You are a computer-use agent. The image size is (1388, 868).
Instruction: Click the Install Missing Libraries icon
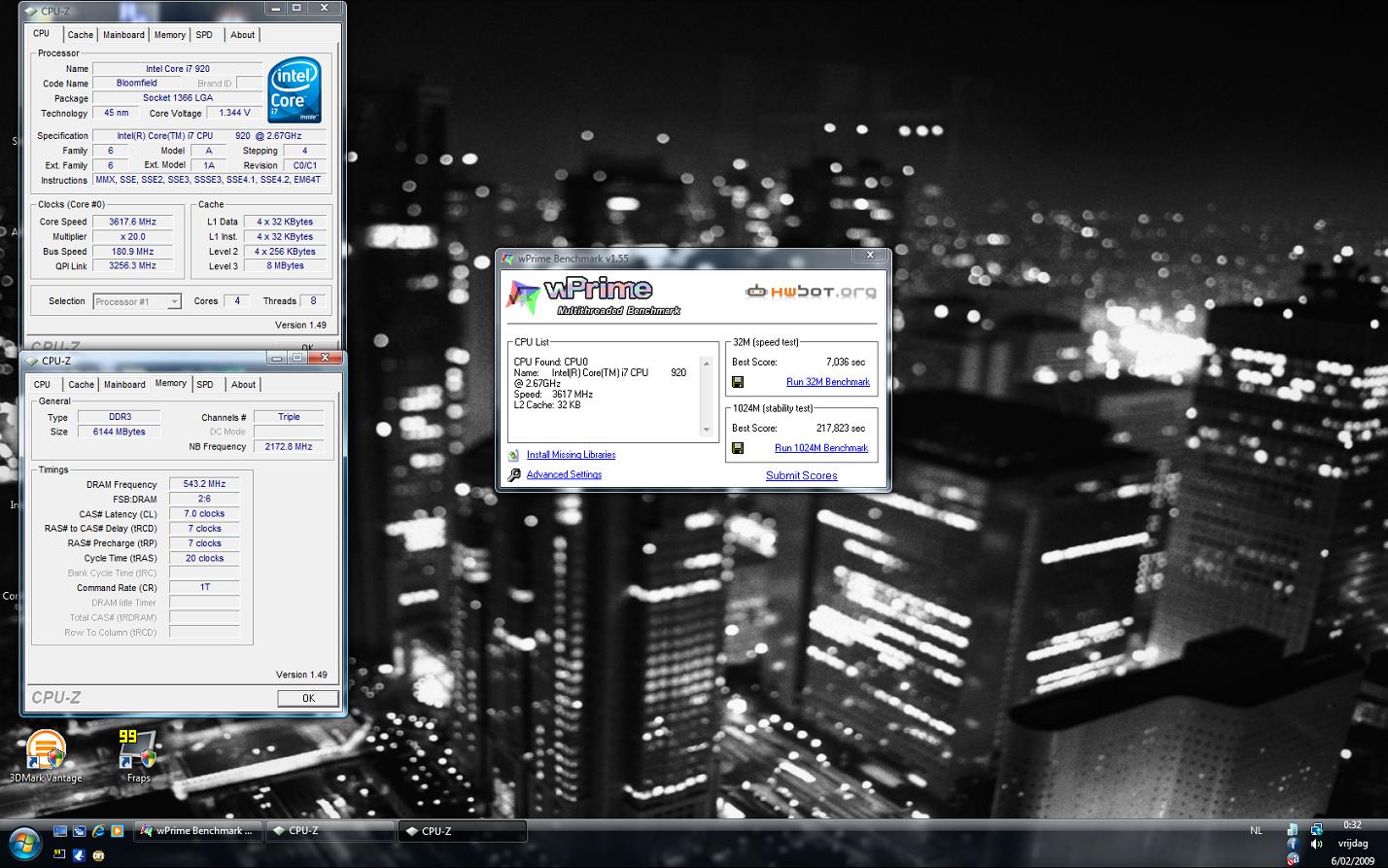tap(514, 455)
